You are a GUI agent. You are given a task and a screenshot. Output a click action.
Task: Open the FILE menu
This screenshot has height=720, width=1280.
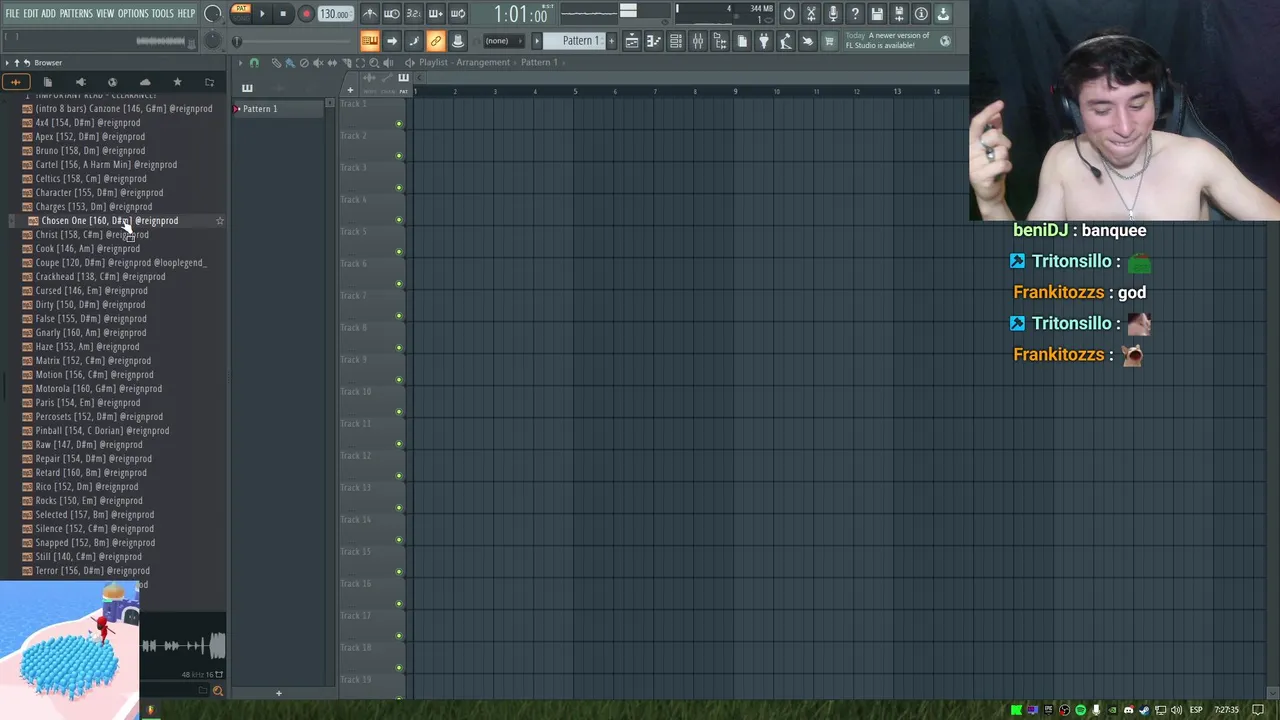[x=12, y=14]
